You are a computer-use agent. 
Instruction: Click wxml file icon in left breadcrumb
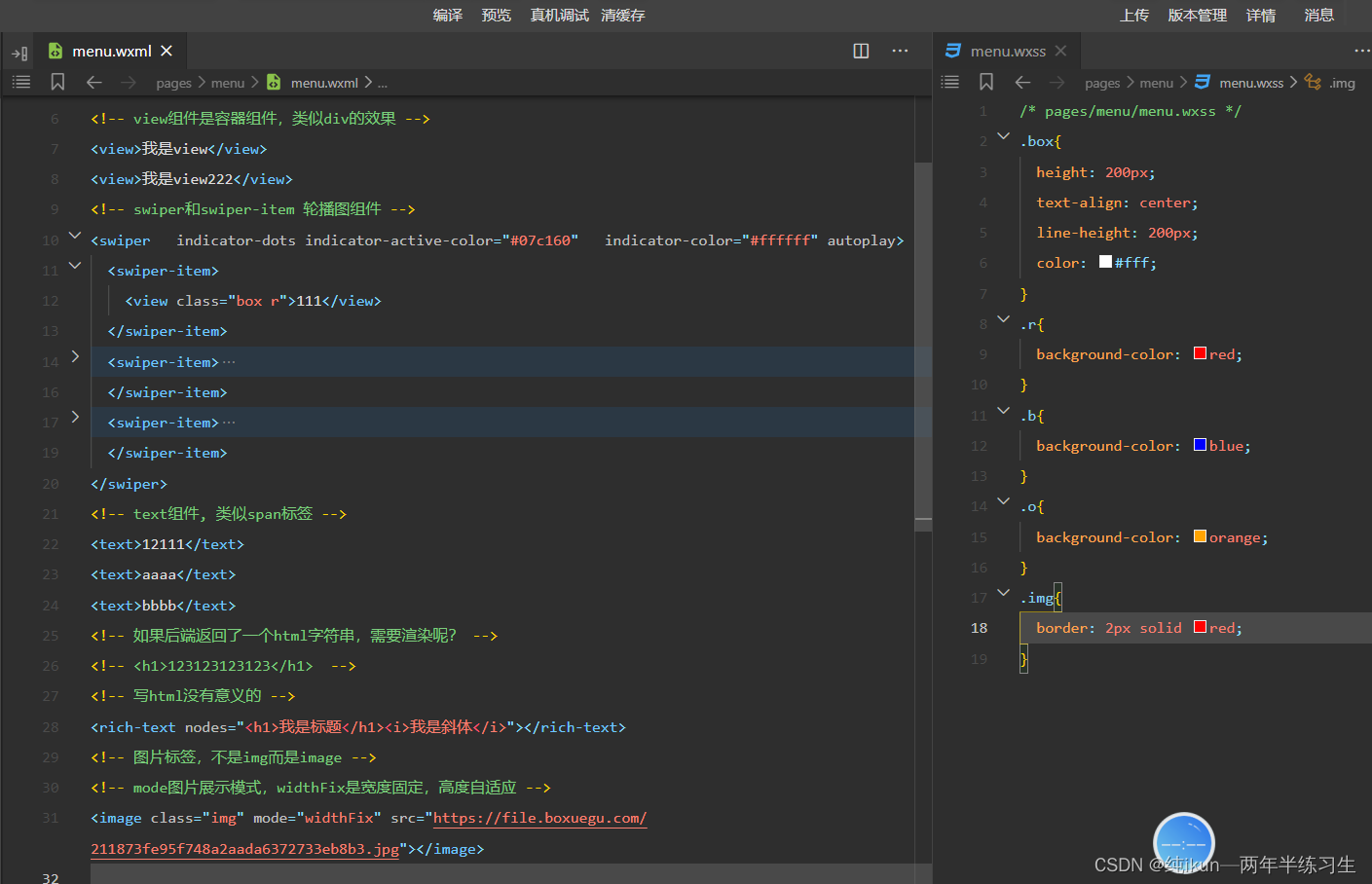click(x=274, y=83)
